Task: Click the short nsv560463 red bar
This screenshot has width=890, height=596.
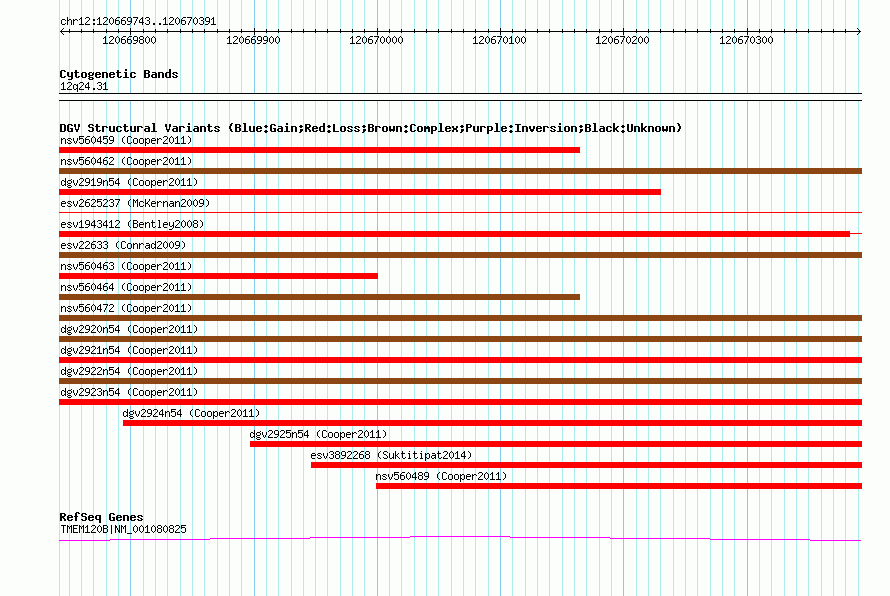Action: click(219, 276)
